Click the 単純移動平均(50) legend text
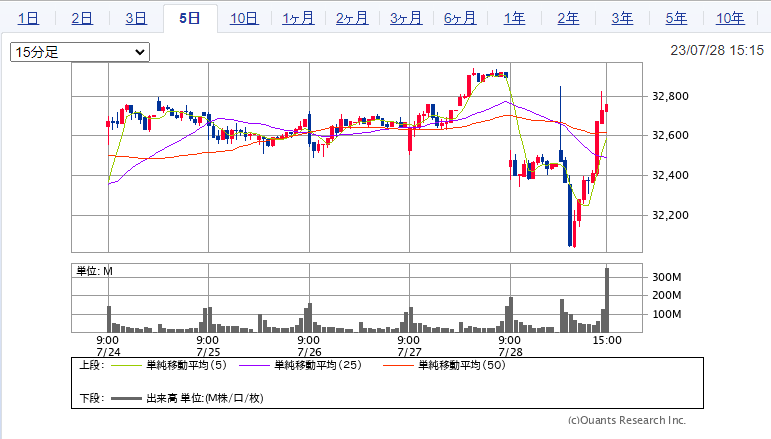Viewport: 771px width, 439px height. tap(462, 365)
